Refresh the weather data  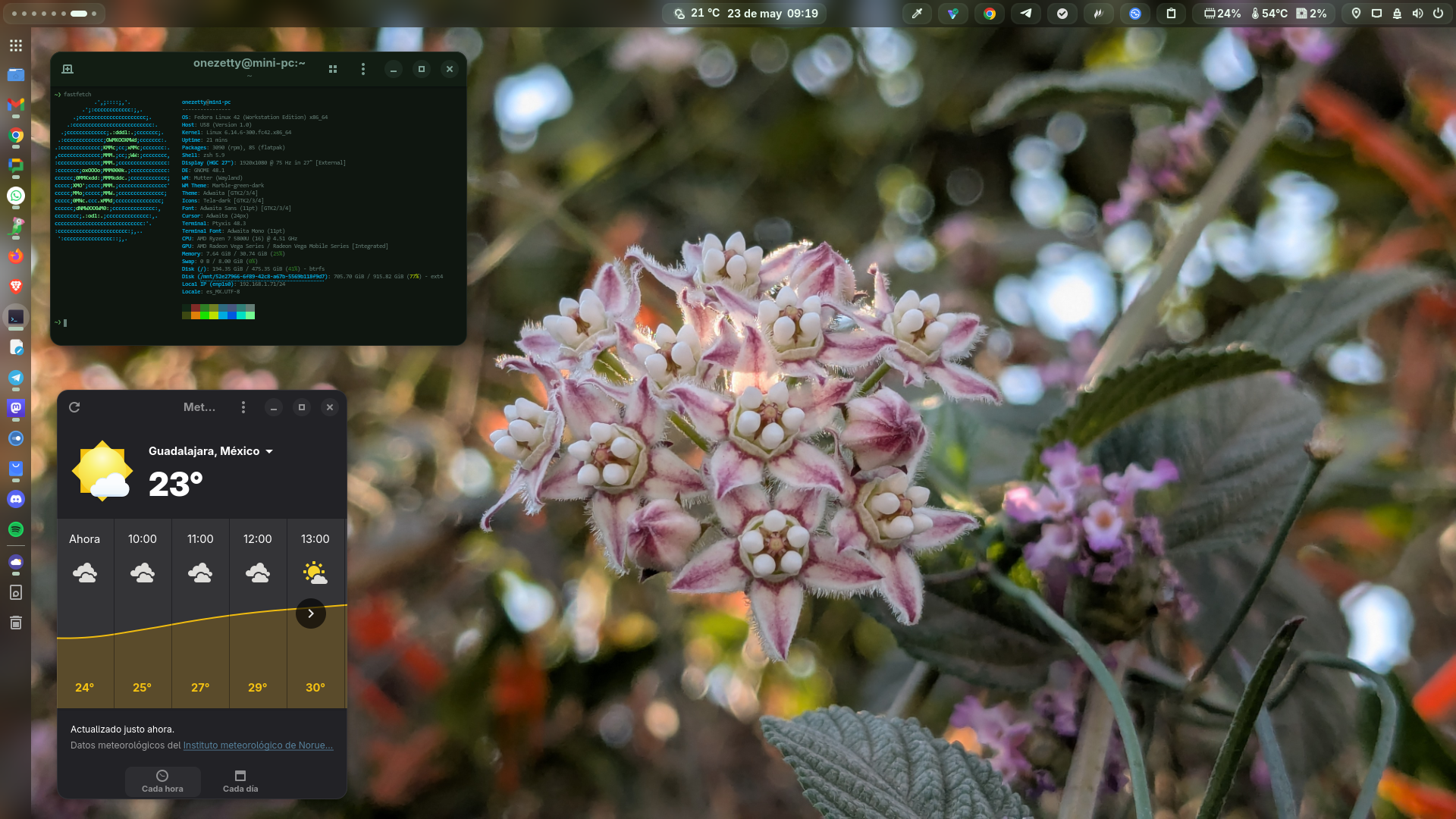click(x=74, y=407)
